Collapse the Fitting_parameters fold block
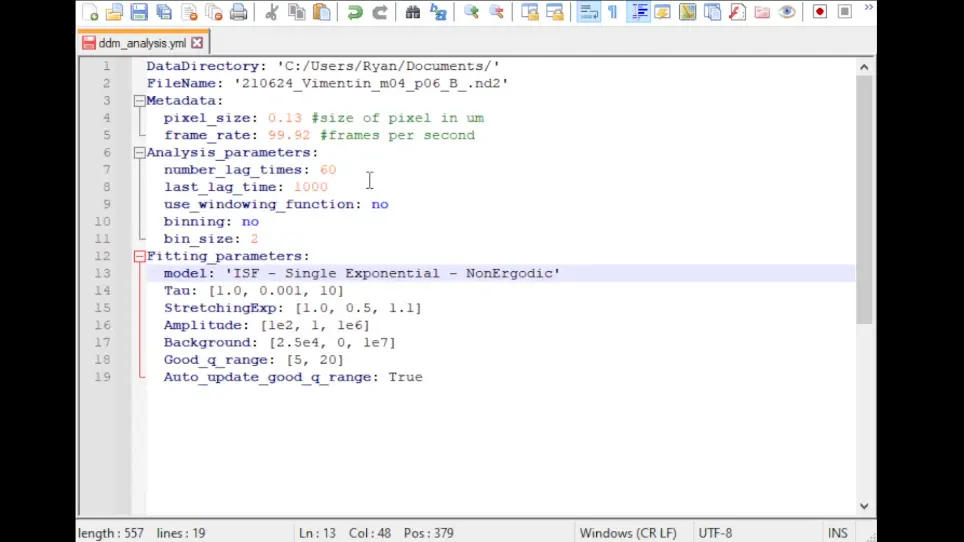 [x=140, y=256]
